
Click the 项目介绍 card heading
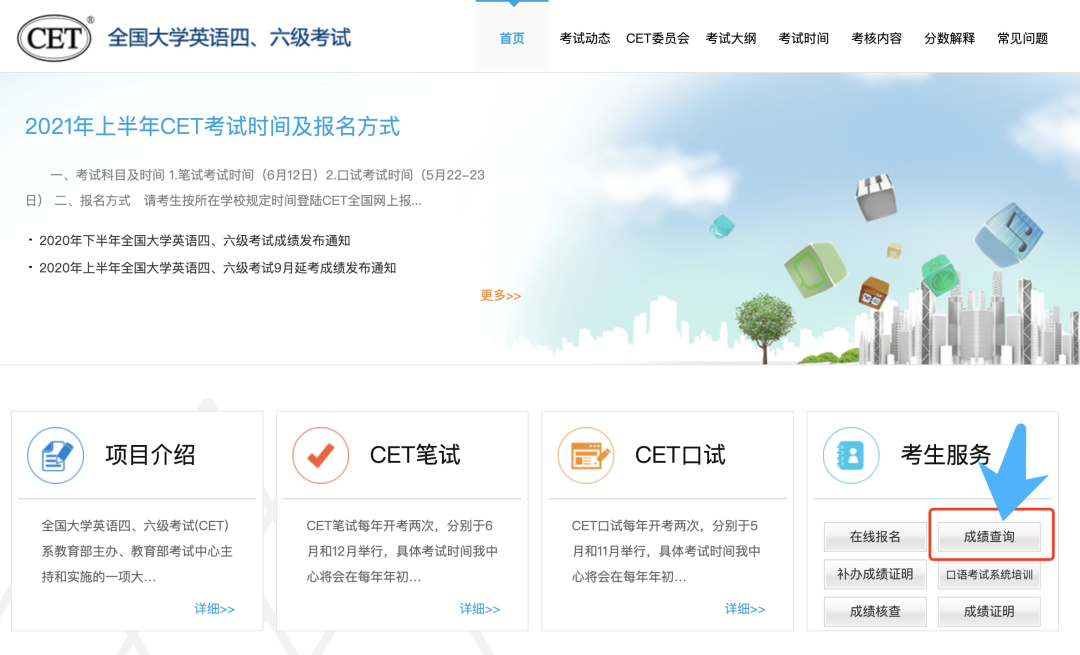click(x=150, y=455)
